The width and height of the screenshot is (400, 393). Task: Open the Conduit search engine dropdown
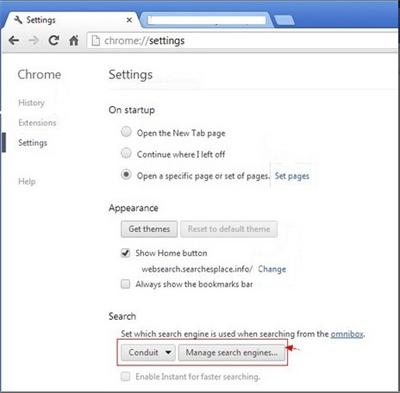click(148, 352)
